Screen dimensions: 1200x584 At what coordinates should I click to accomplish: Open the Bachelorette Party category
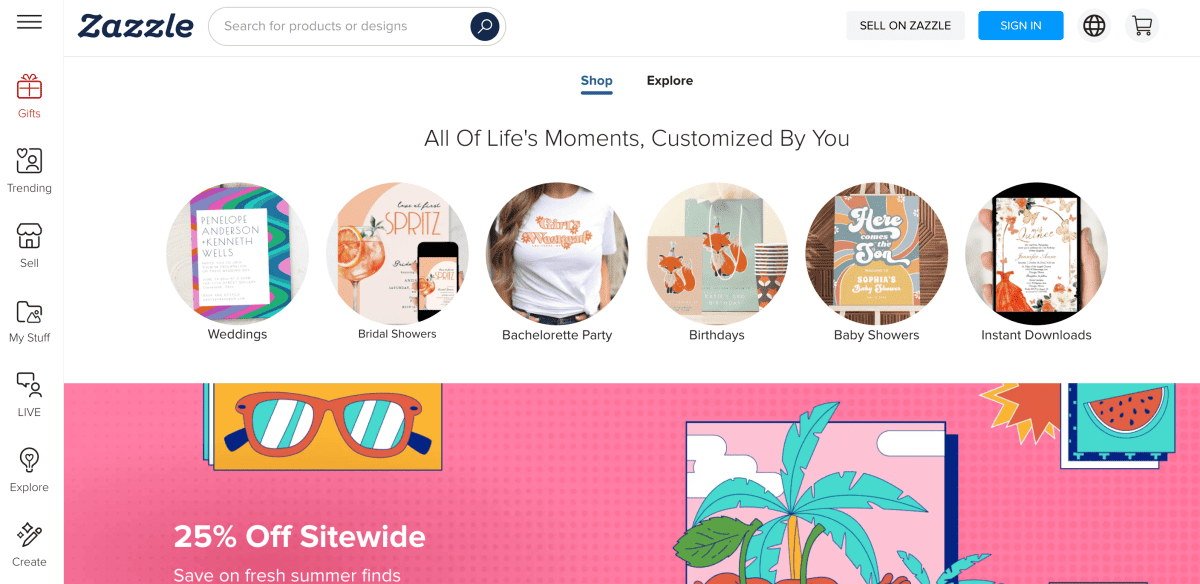coord(557,254)
